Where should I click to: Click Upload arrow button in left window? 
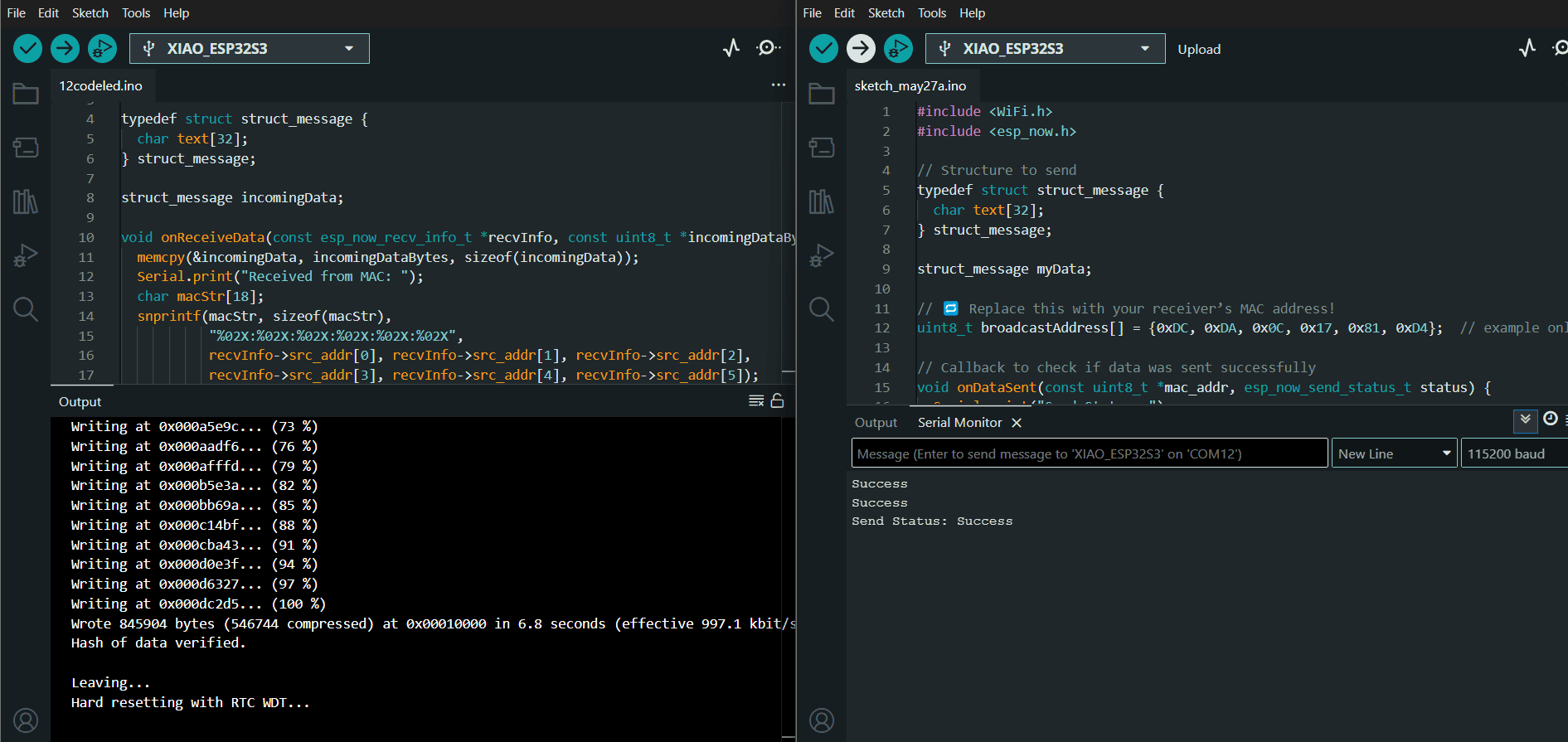point(65,49)
